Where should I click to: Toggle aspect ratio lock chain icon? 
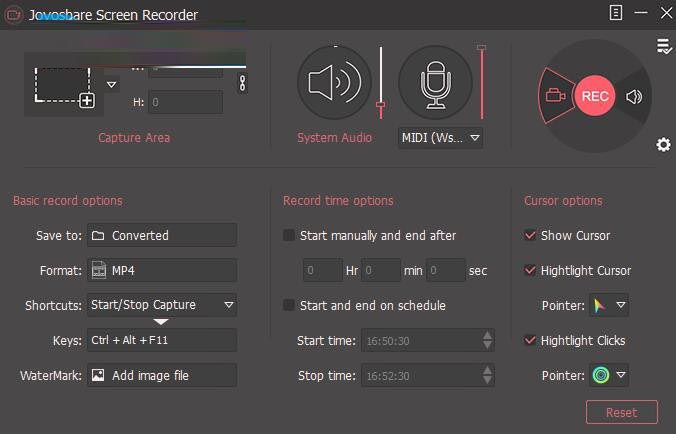[242, 83]
